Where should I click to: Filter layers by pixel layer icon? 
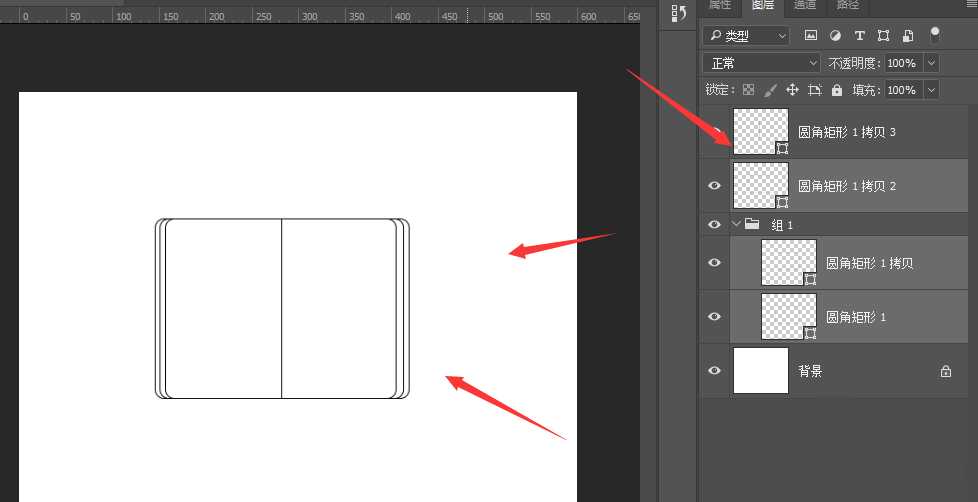click(x=810, y=36)
